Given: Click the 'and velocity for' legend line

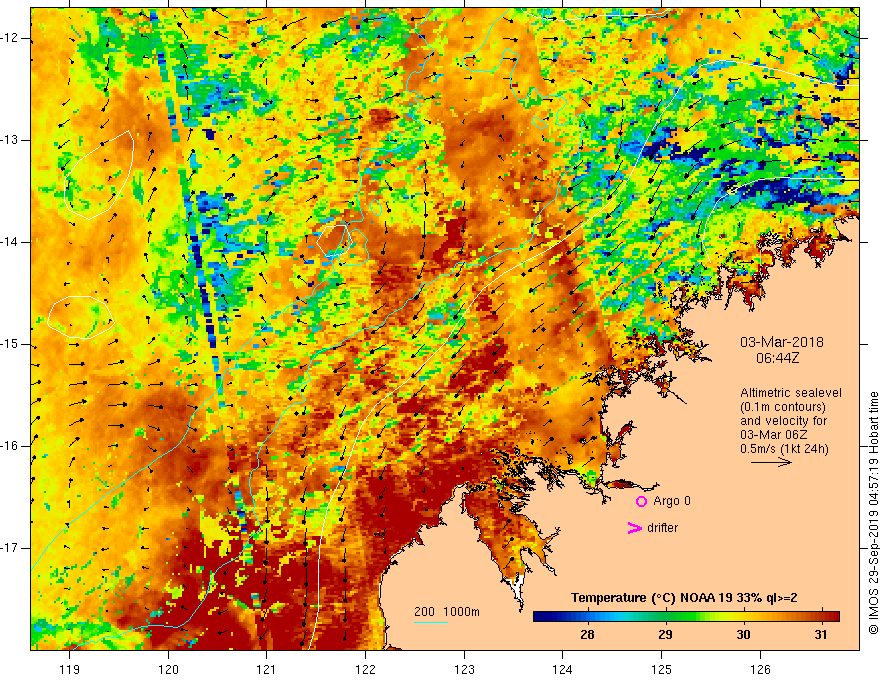Looking at the screenshot, I should click(x=783, y=421).
